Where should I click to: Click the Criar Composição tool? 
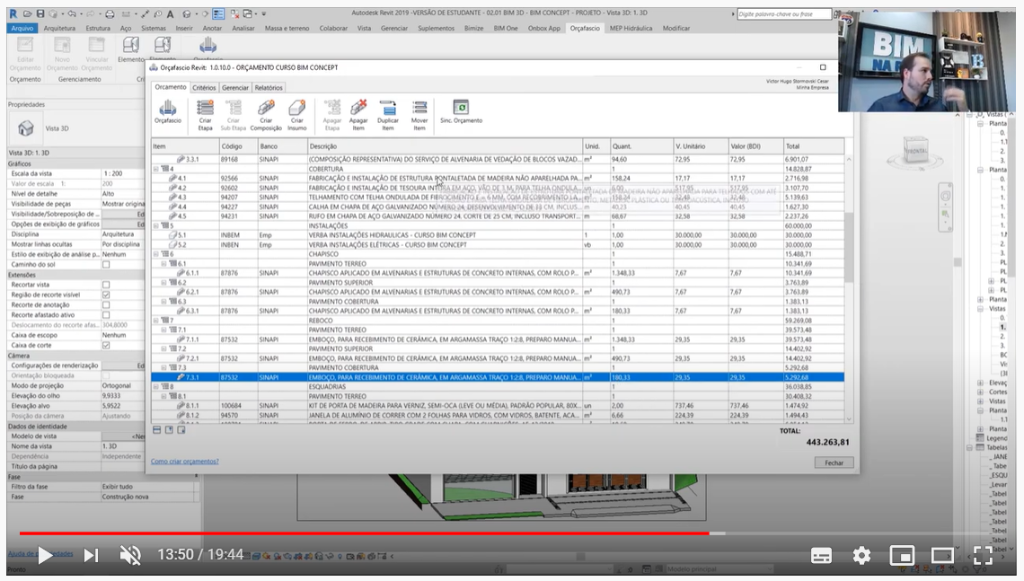coord(266,114)
